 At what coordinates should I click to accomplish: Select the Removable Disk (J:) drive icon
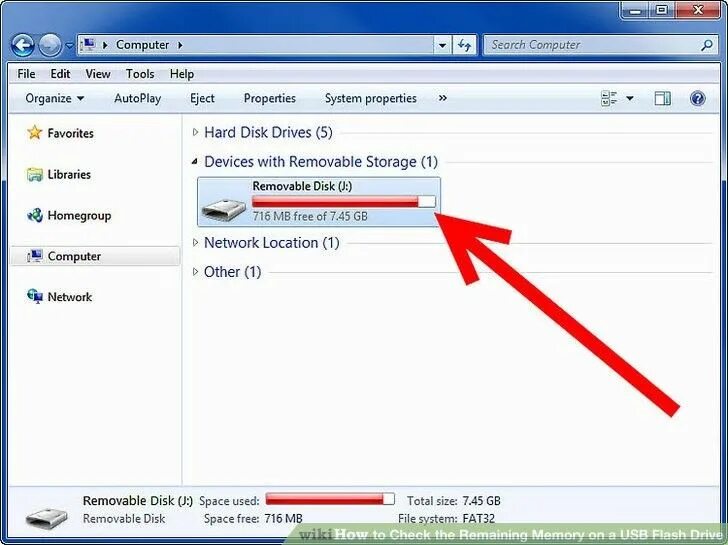(x=224, y=209)
